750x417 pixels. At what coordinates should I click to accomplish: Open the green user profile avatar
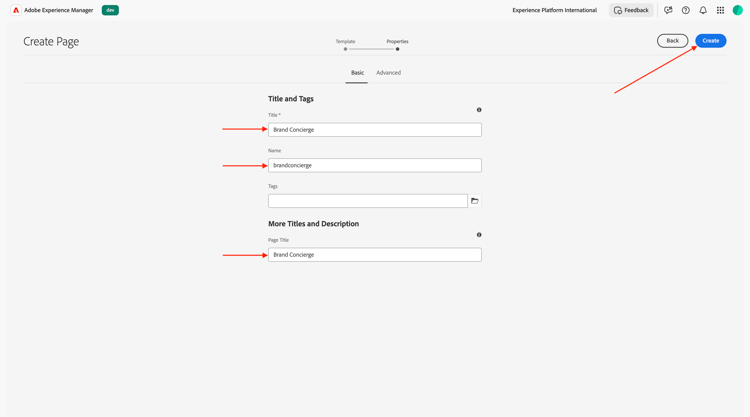[738, 10]
